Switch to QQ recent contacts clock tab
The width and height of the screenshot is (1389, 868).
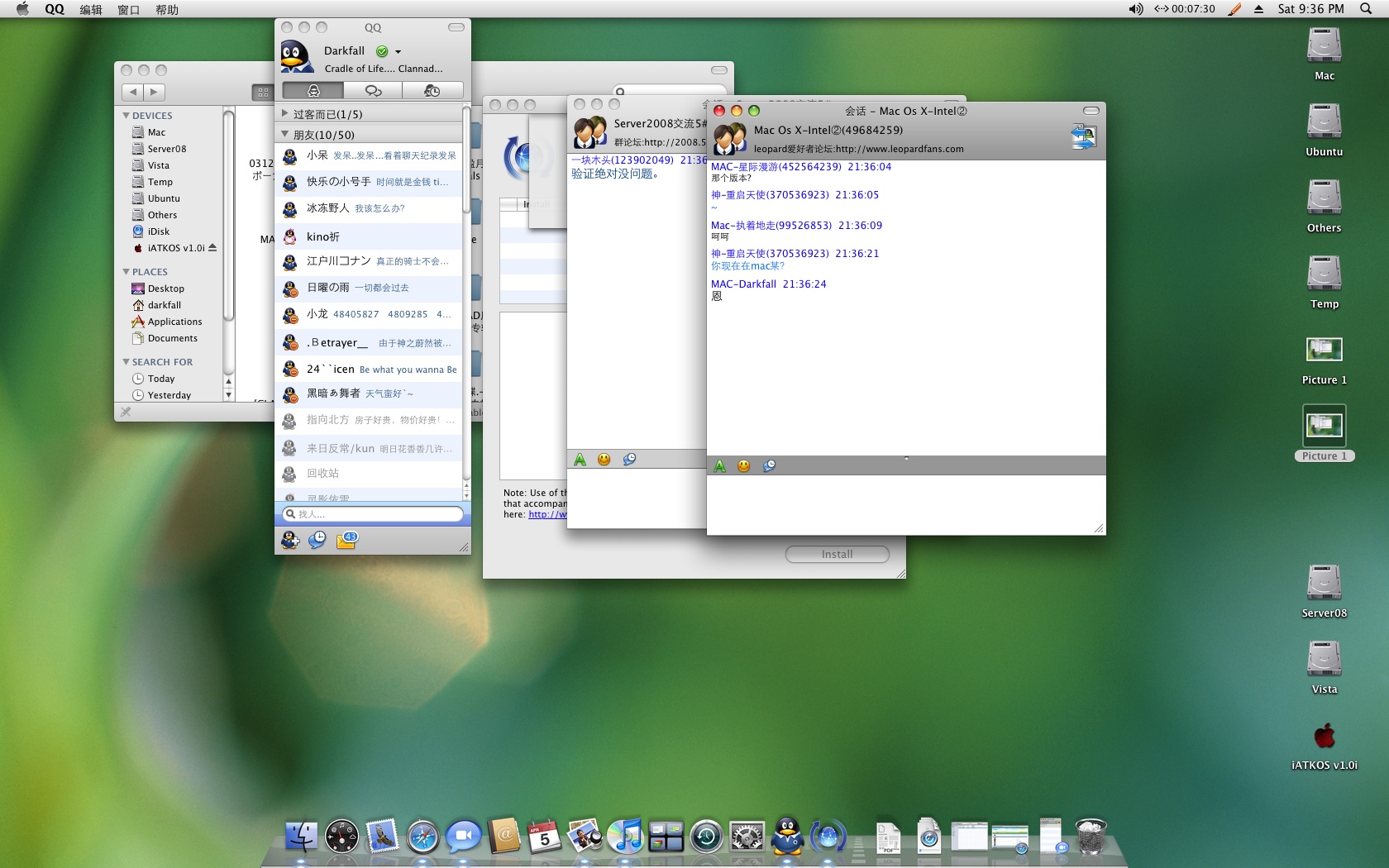coord(432,90)
